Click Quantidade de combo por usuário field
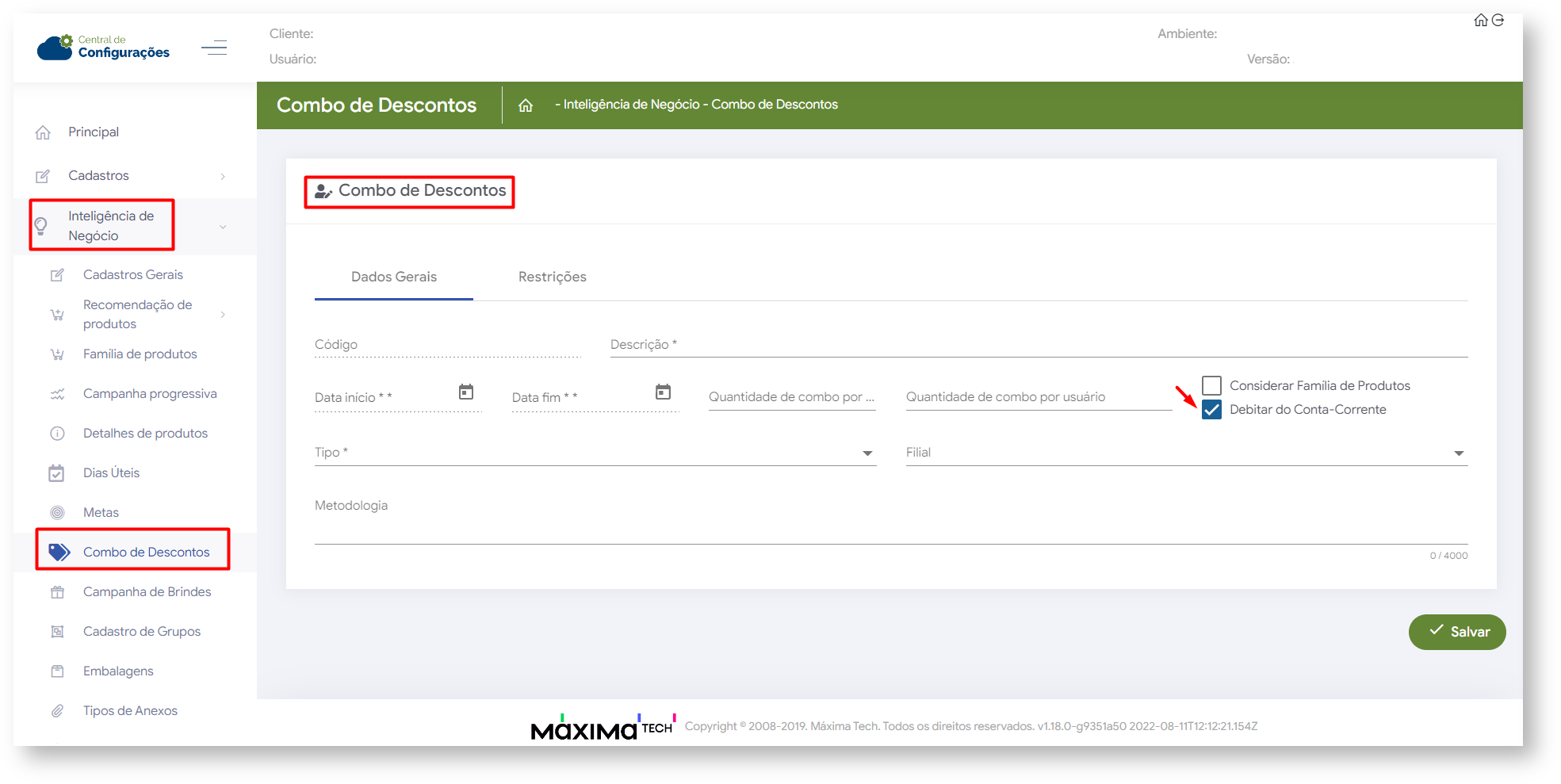 pyautogui.click(x=1039, y=397)
